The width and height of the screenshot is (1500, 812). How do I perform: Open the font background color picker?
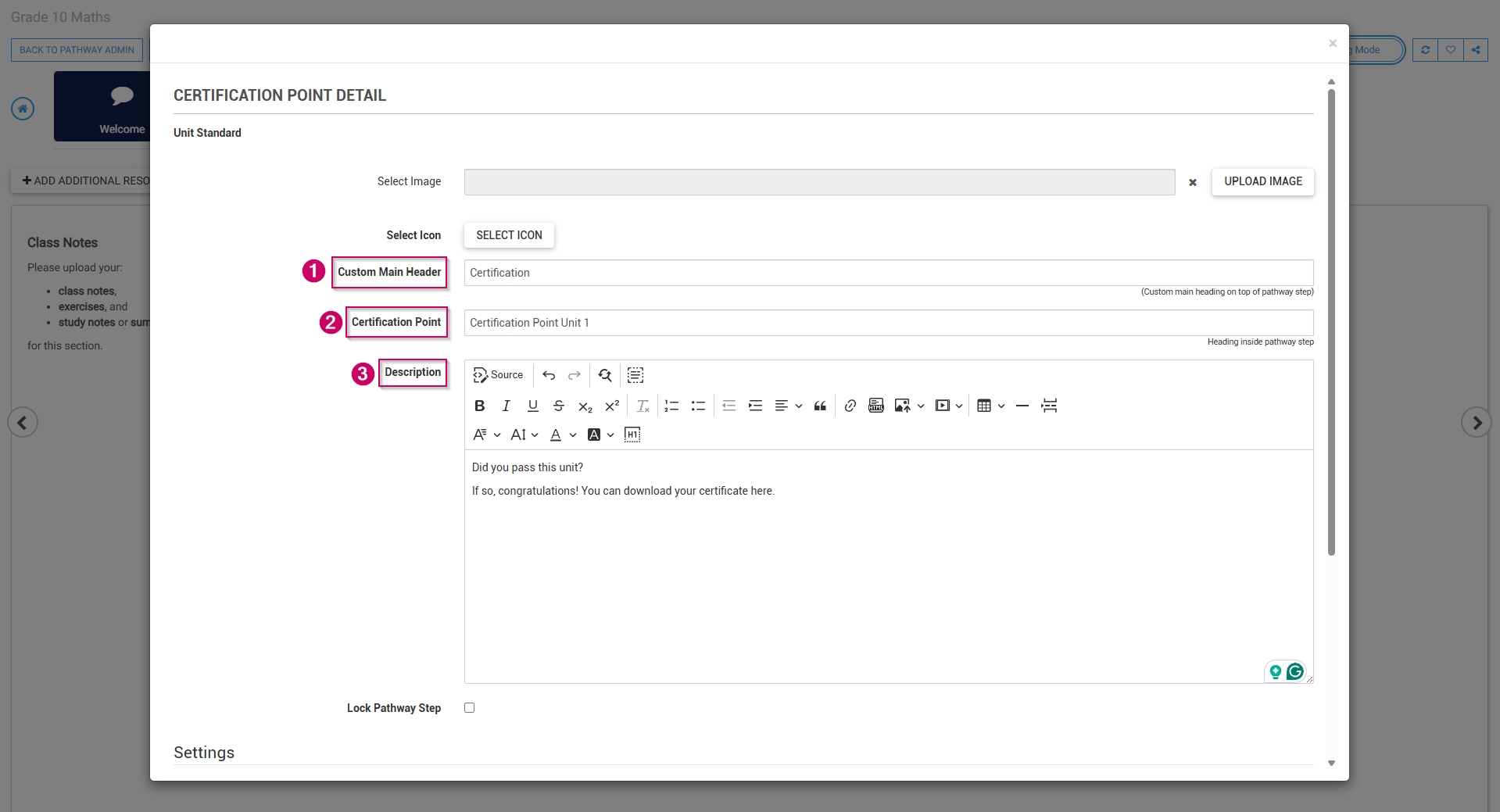pyautogui.click(x=600, y=435)
